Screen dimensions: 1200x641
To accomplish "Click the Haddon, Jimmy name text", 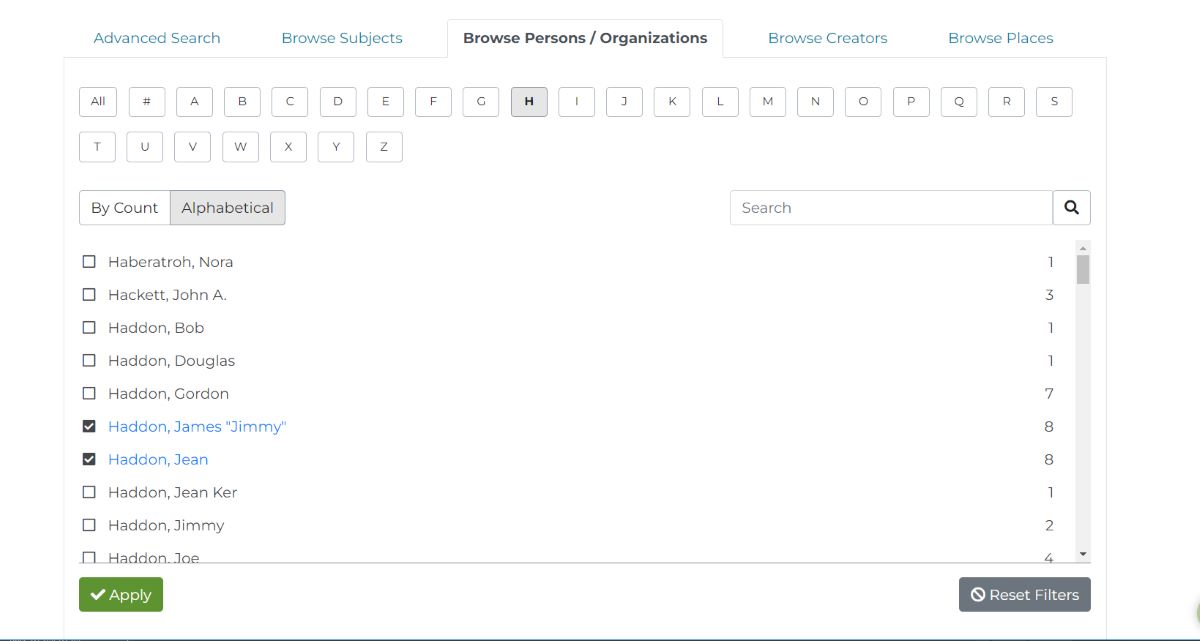I will pos(166,526).
